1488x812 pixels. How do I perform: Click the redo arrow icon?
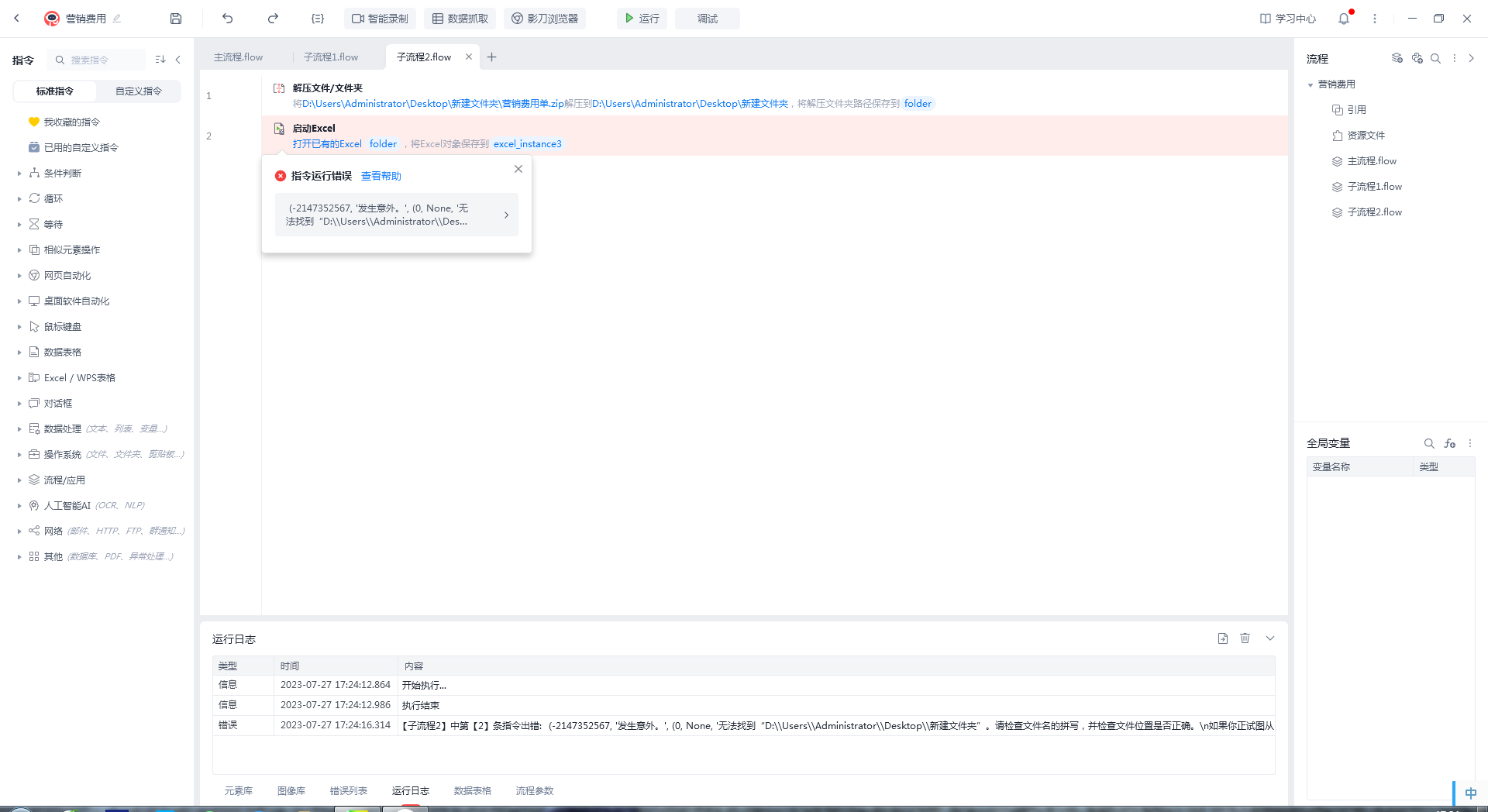pos(273,19)
